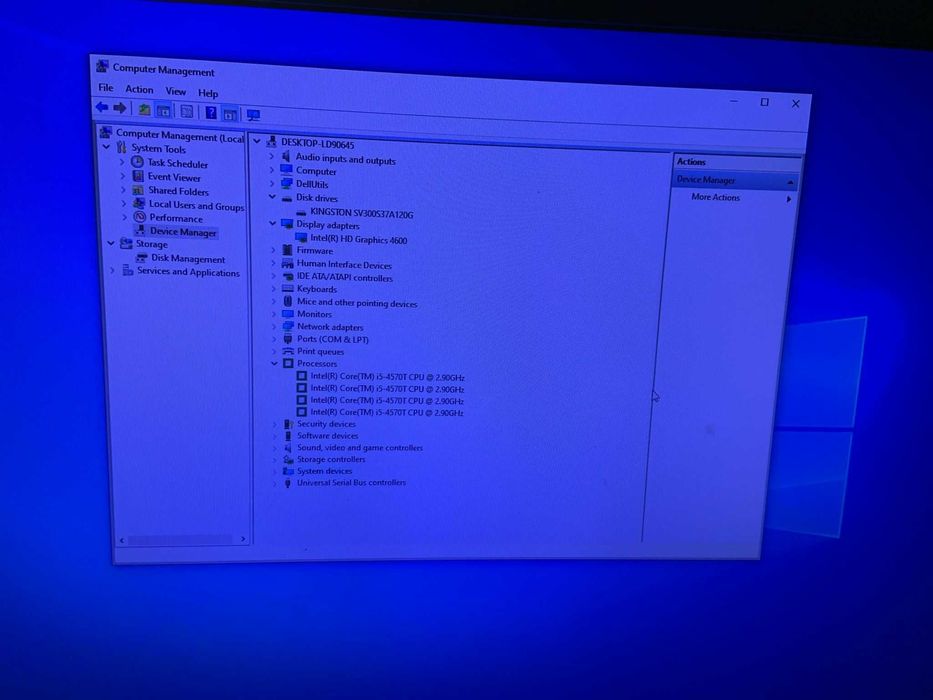Select the first Intel Core i5-4570T processor entry
This screenshot has width=933, height=700.
click(x=387, y=377)
